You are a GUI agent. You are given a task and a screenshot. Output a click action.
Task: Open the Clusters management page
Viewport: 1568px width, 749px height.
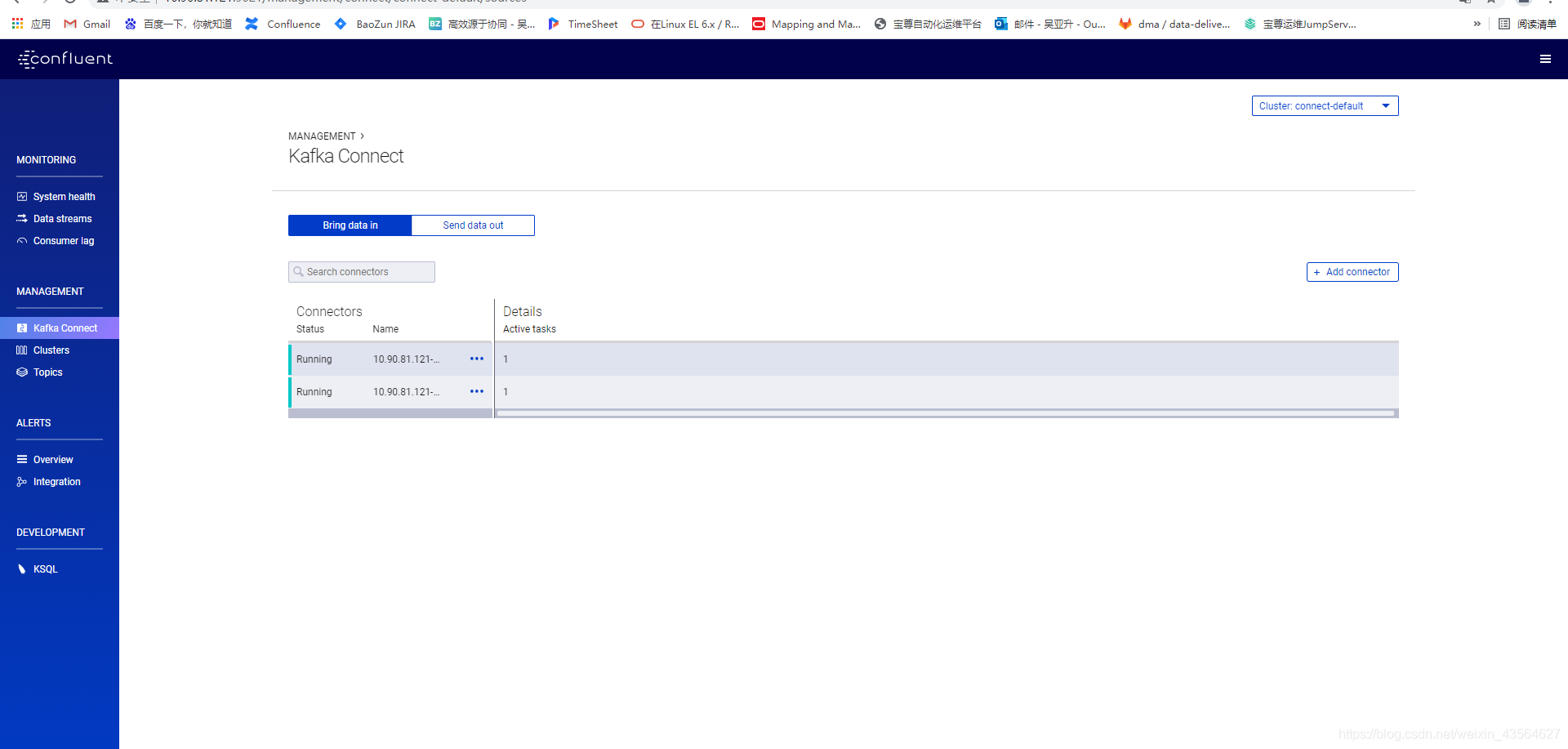pyautogui.click(x=52, y=350)
